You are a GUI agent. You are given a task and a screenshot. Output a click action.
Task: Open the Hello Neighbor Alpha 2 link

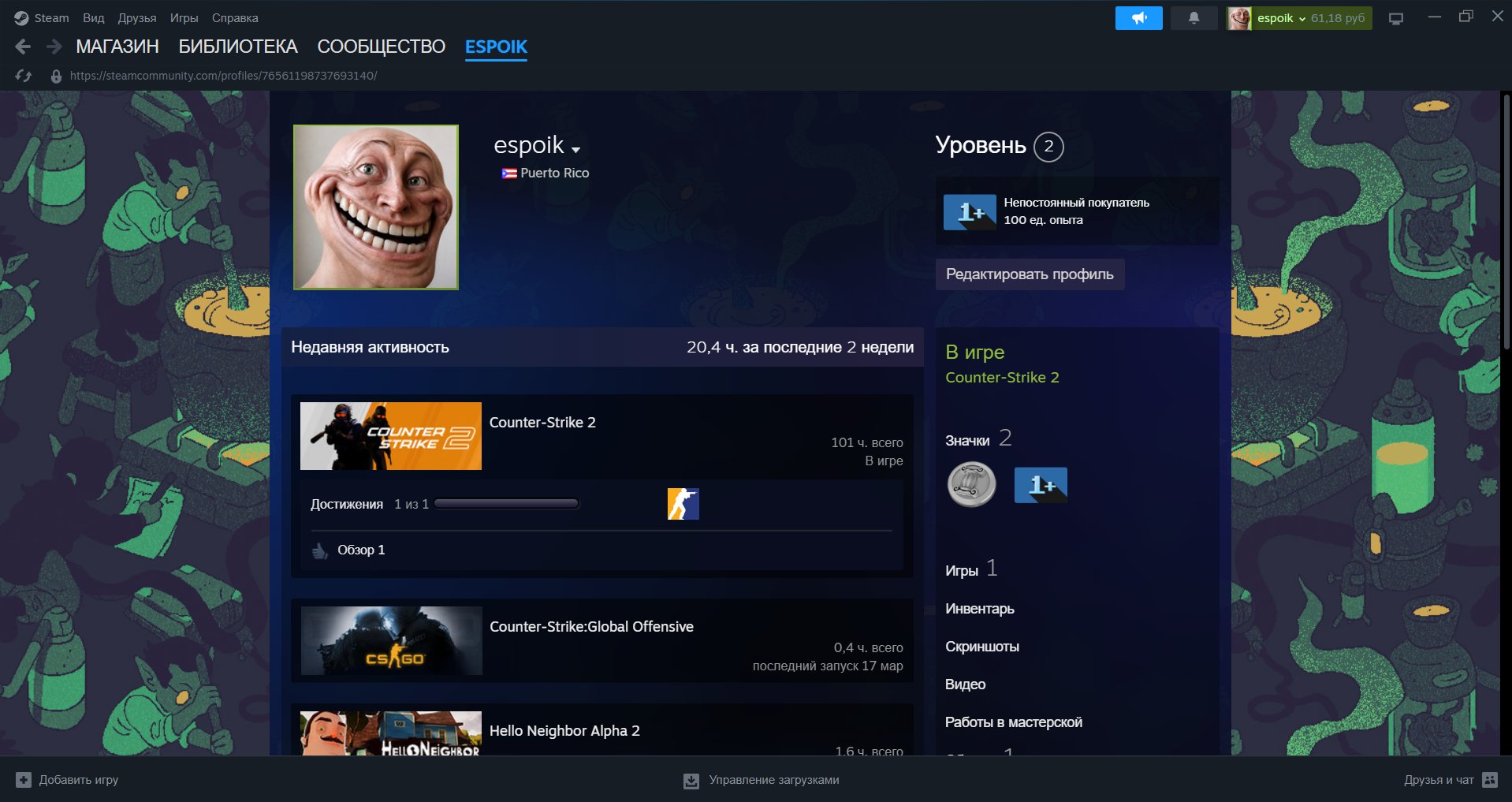click(564, 731)
